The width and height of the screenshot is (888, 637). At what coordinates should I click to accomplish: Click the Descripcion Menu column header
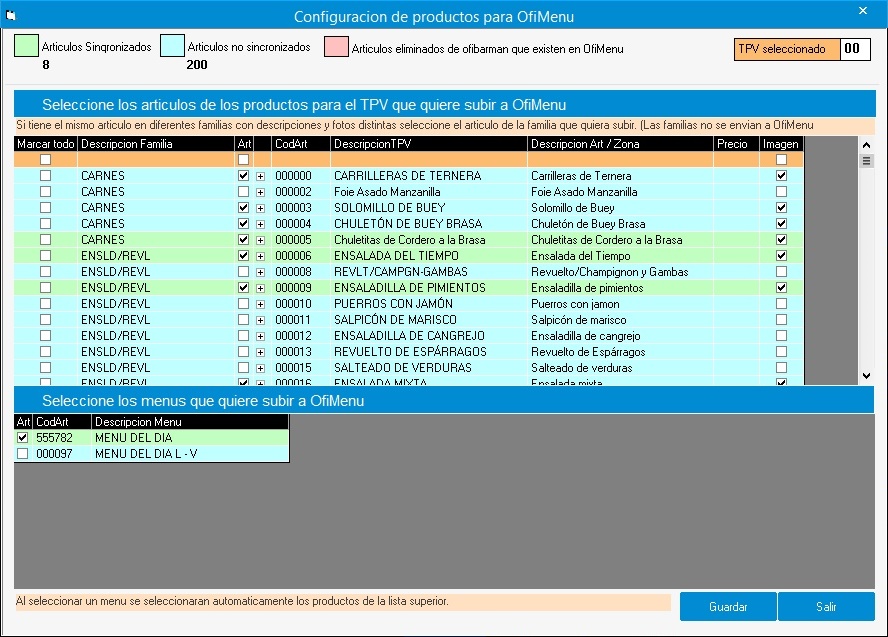[190, 421]
